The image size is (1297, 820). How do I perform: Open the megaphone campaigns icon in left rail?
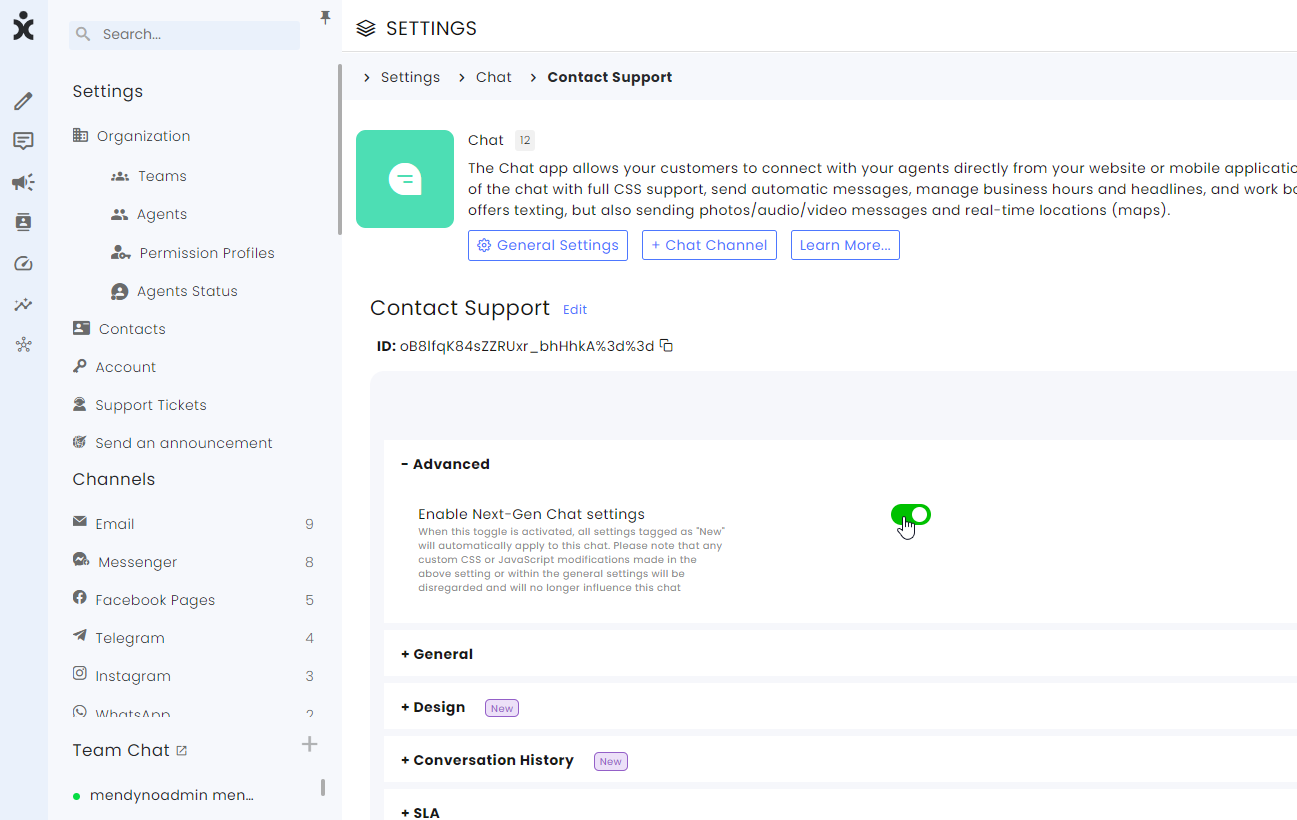click(23, 182)
